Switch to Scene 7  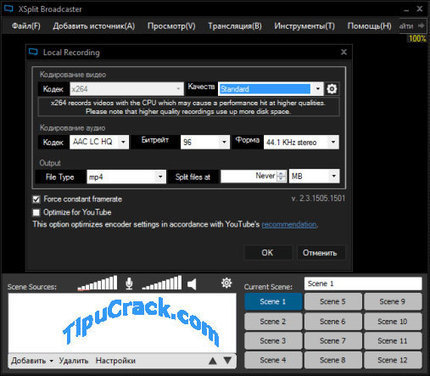333,341
